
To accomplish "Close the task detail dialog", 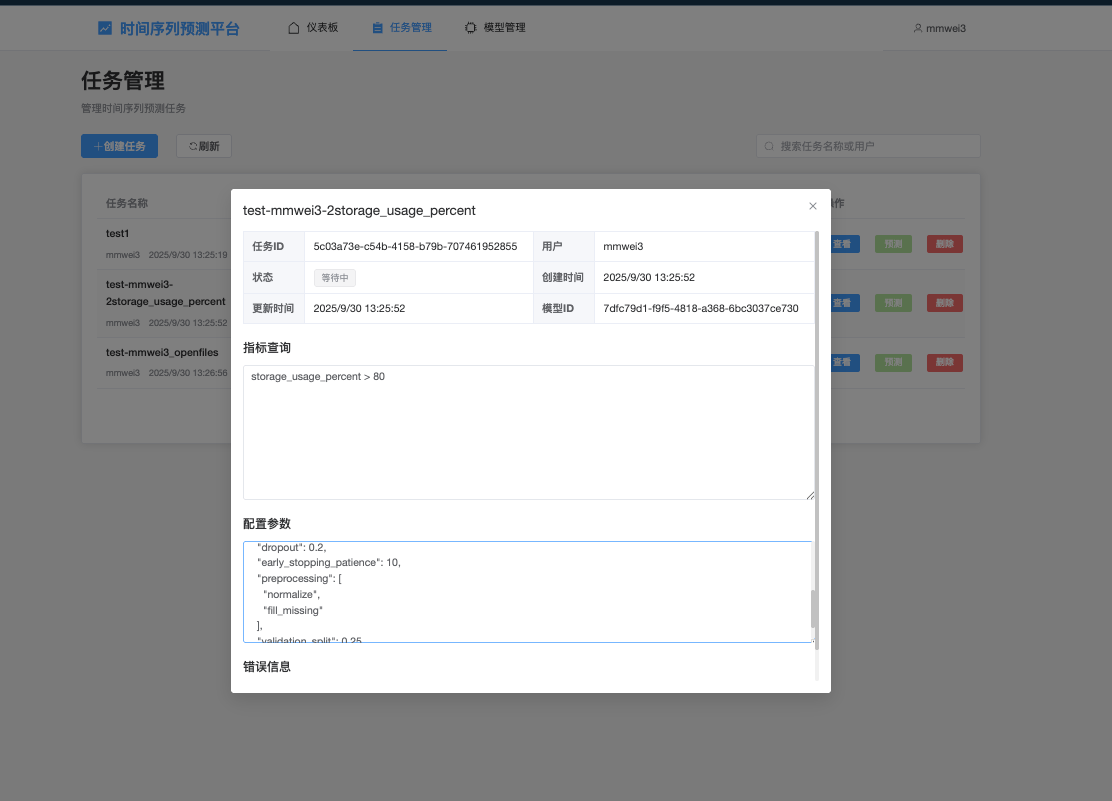I will [813, 206].
